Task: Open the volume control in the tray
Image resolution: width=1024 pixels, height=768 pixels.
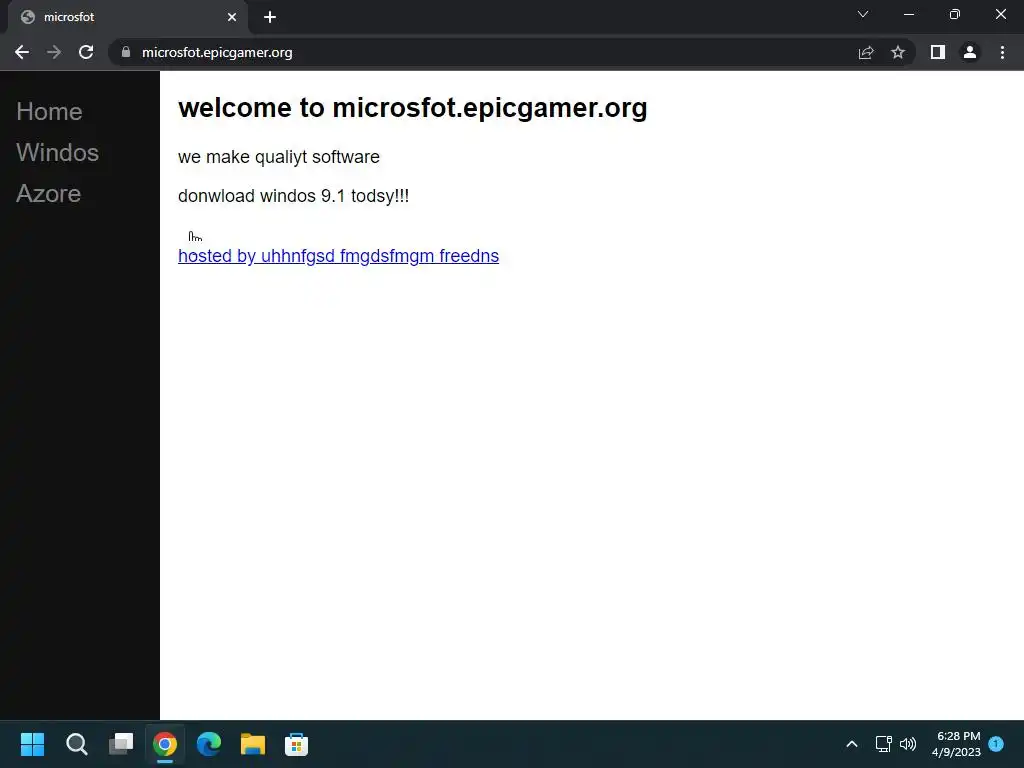Action: [908, 744]
